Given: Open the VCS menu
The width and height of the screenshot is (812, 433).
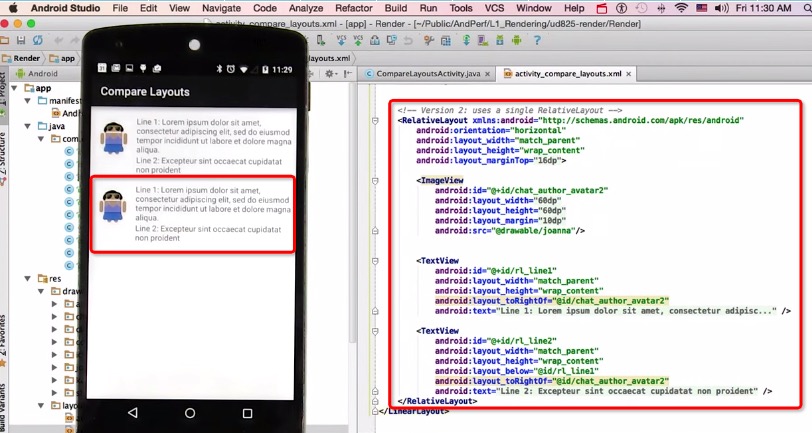Looking at the screenshot, I should tap(494, 8).
